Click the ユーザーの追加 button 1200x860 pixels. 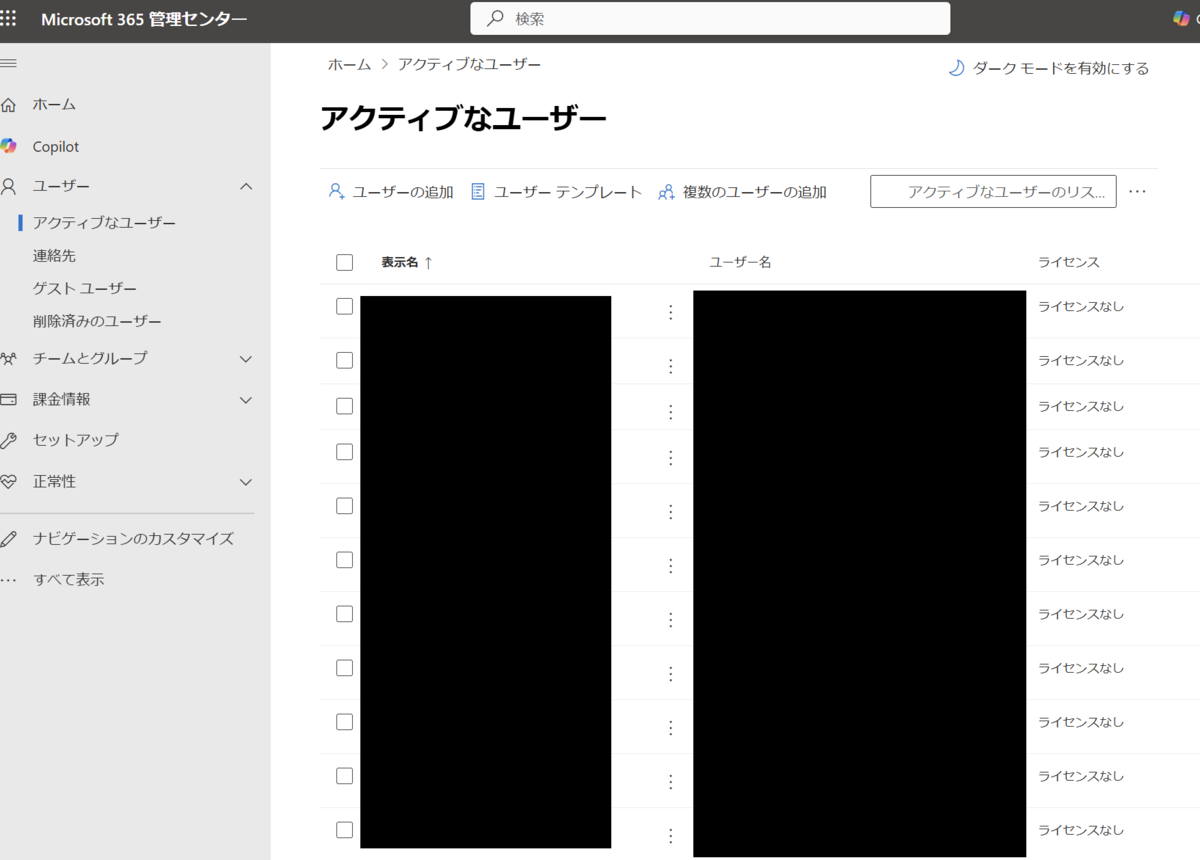tap(391, 192)
